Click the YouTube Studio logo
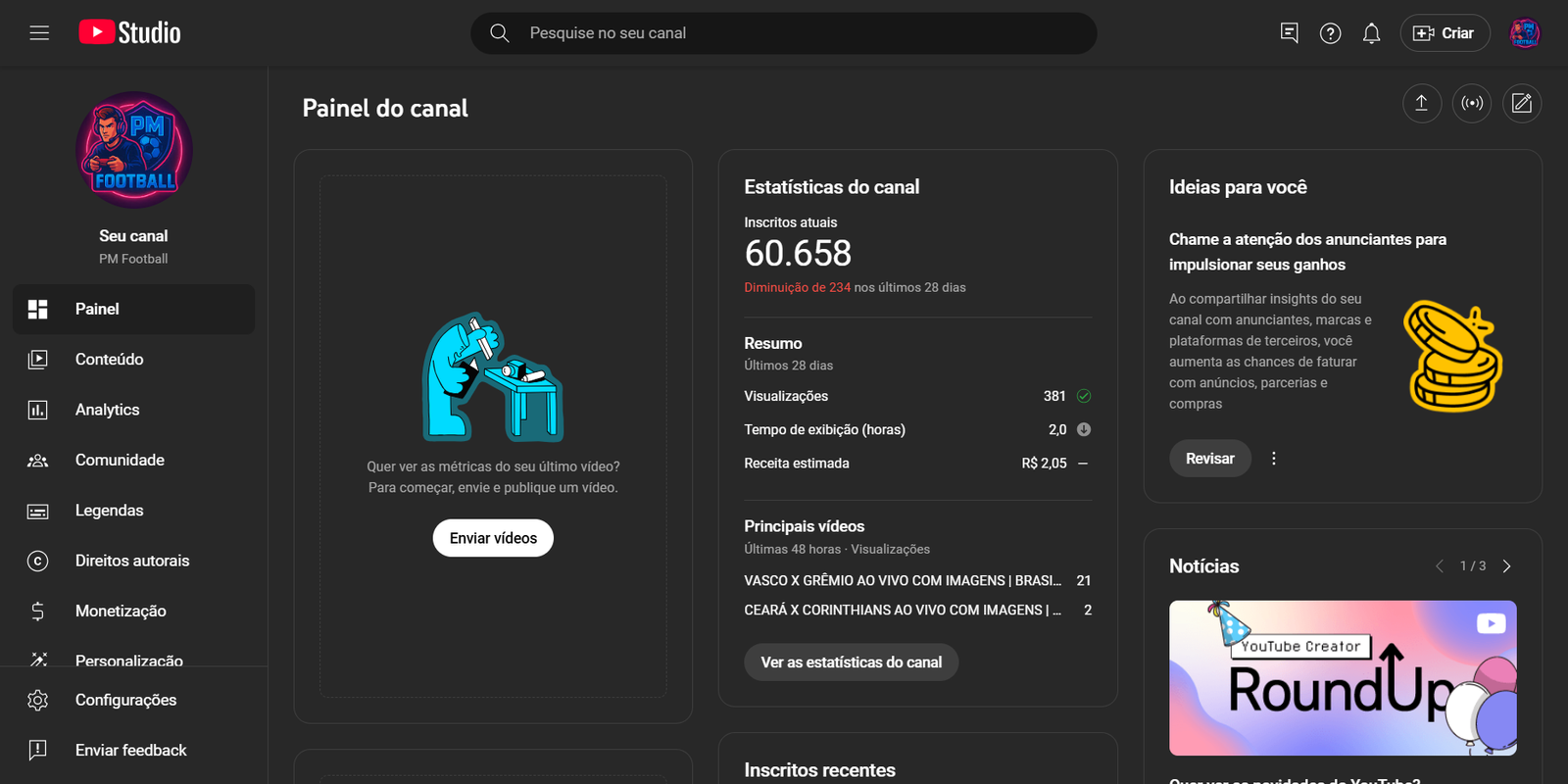The height and width of the screenshot is (784, 1568). pos(129,32)
